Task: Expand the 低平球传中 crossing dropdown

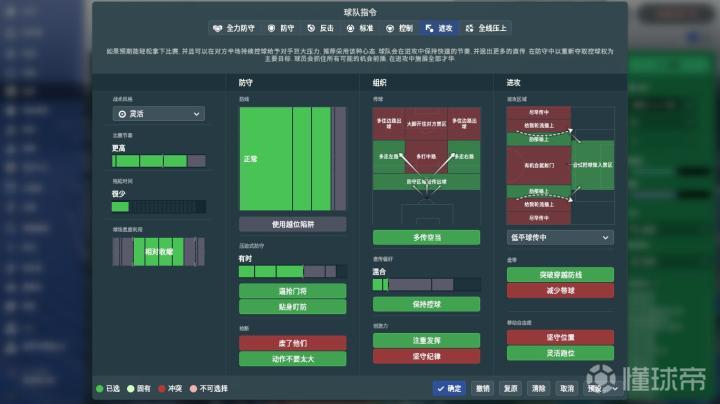Action: (559, 237)
